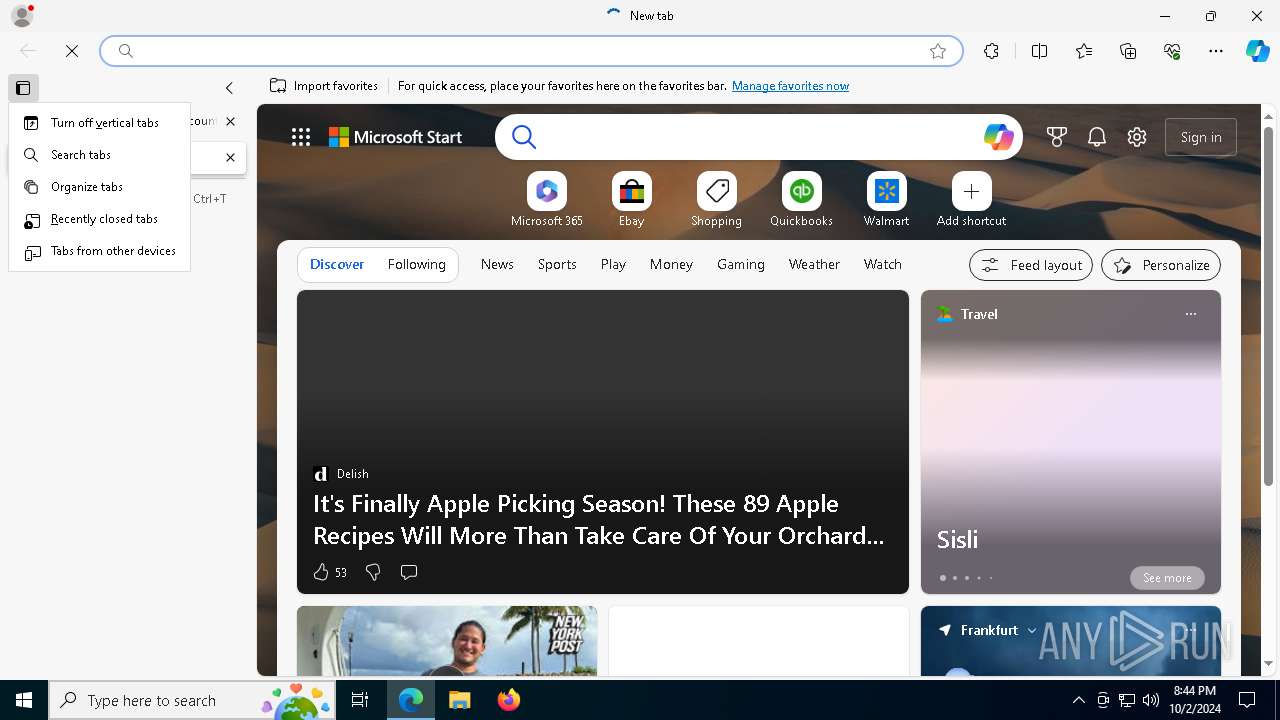The height and width of the screenshot is (720, 1280).
Task: Click the Feed layout button
Action: [1031, 265]
